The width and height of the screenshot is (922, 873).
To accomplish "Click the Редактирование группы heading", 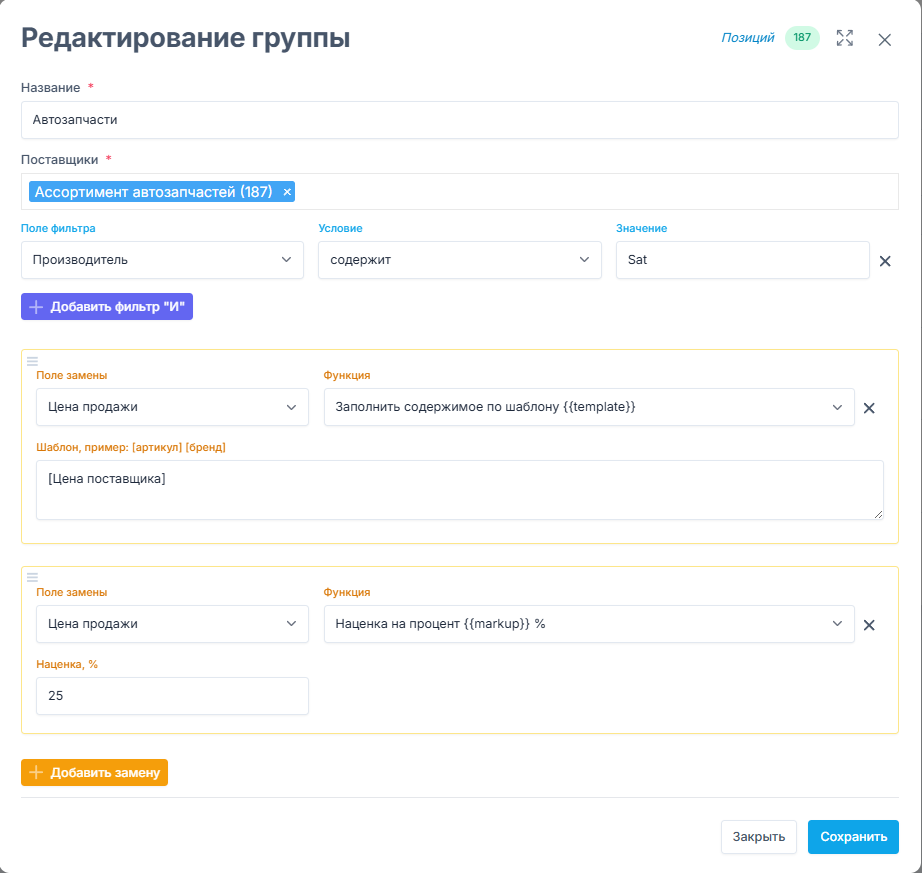I will click(185, 38).
